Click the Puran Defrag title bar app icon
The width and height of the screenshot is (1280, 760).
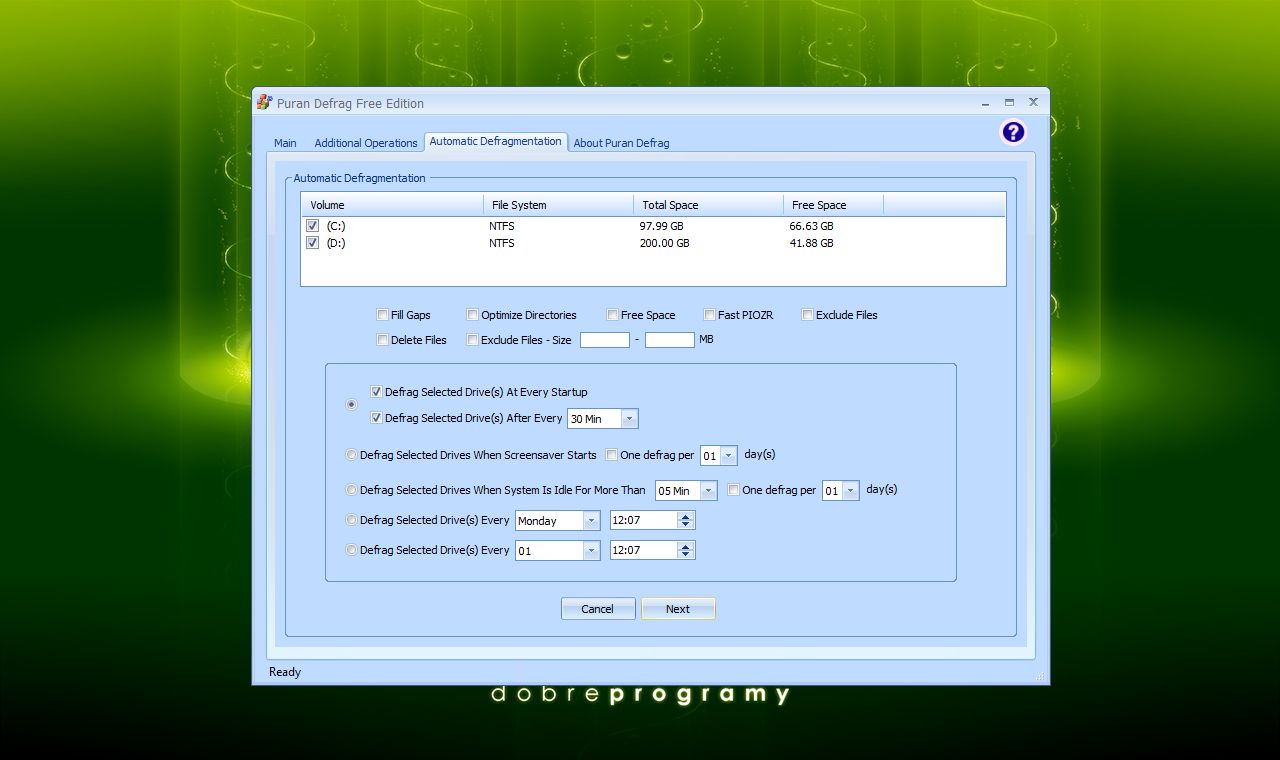coord(264,102)
